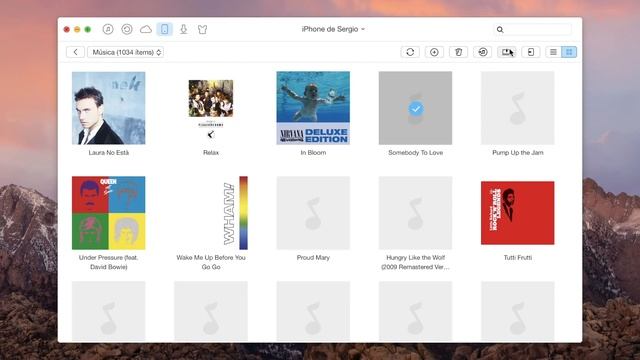Open the skin shirt icon

202,29
